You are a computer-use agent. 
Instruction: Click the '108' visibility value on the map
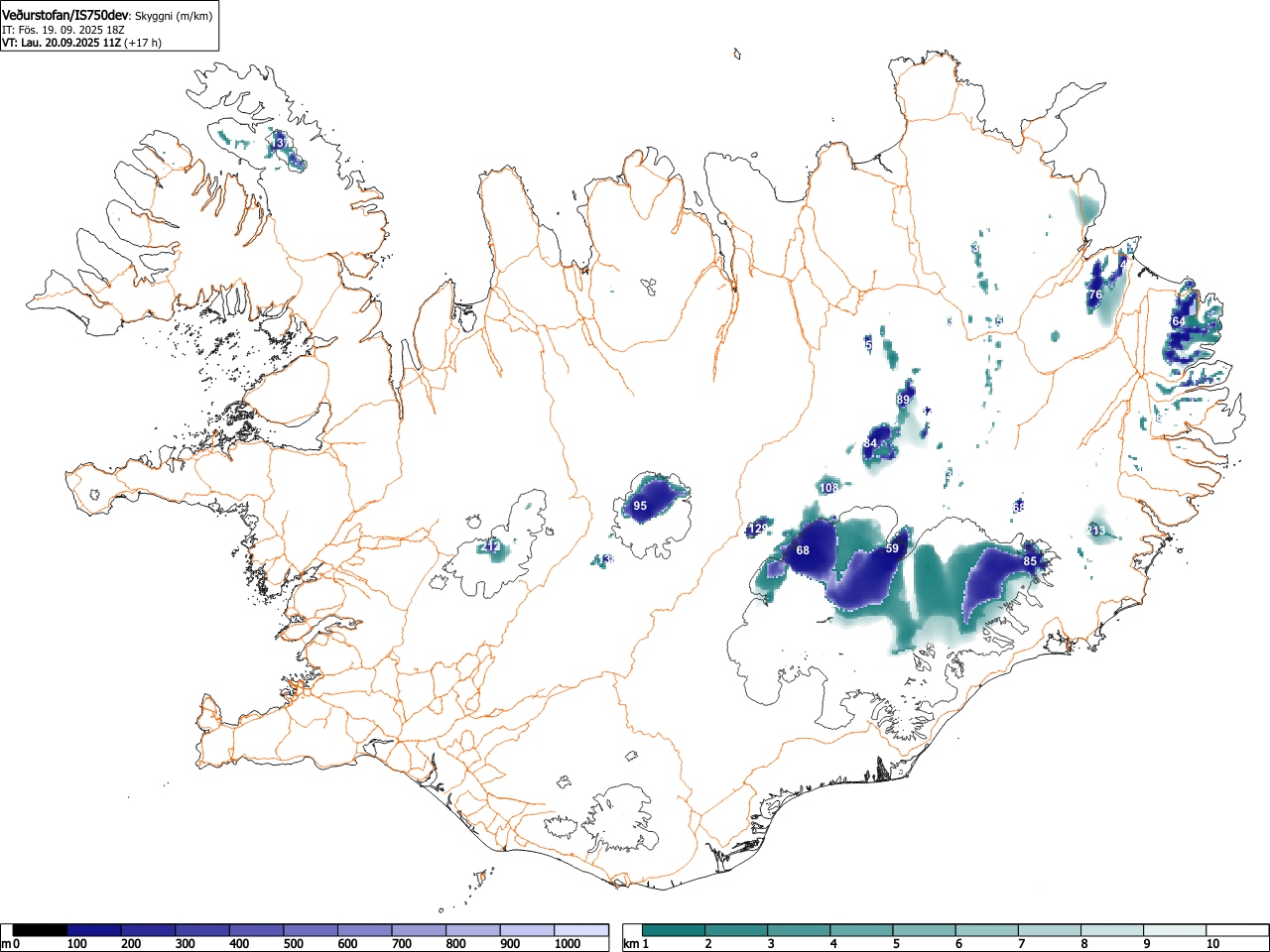829,488
